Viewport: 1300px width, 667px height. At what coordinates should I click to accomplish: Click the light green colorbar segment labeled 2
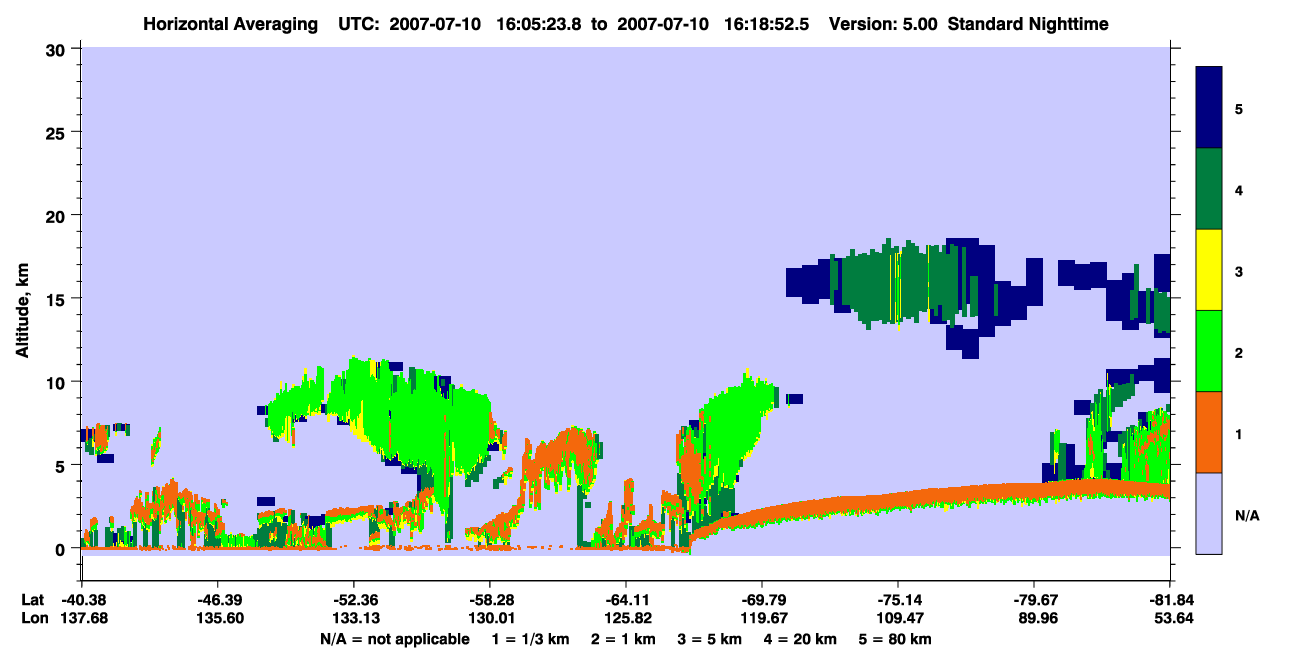(x=1209, y=351)
